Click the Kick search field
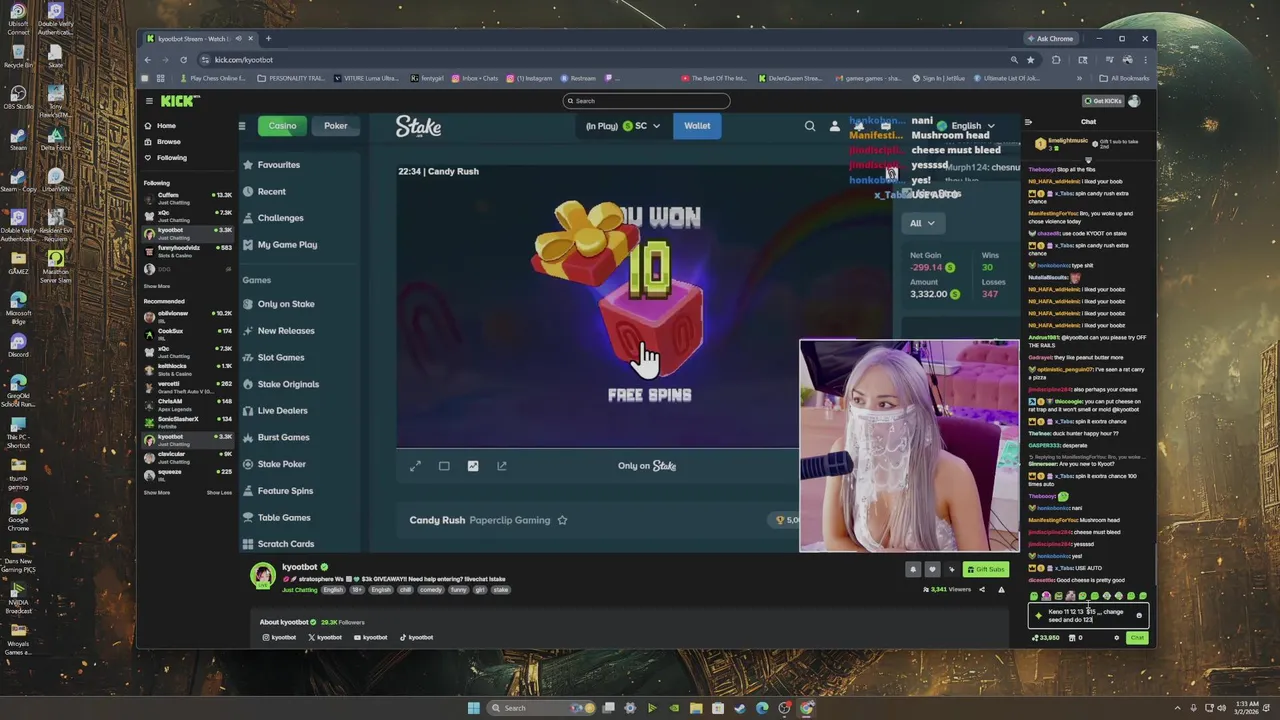 point(646,101)
